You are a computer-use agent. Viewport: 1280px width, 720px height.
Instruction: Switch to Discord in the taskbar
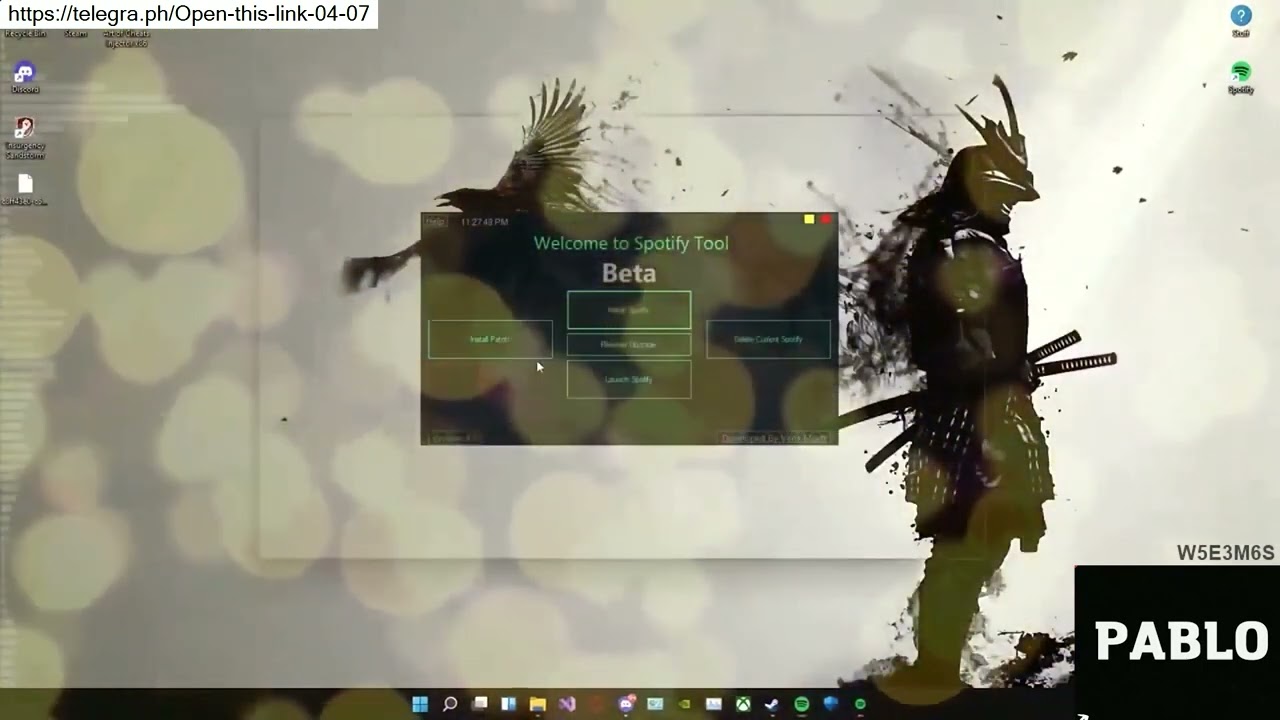pyautogui.click(x=626, y=704)
